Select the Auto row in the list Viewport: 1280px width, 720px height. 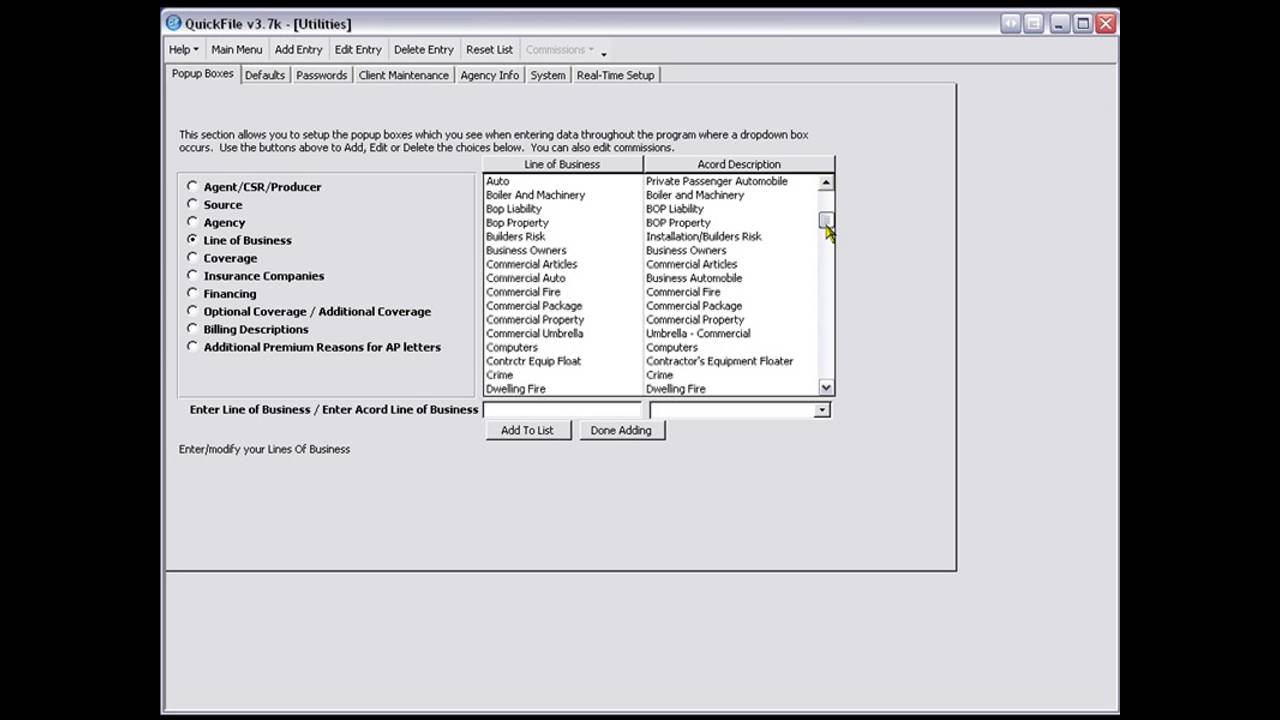[x=498, y=181]
